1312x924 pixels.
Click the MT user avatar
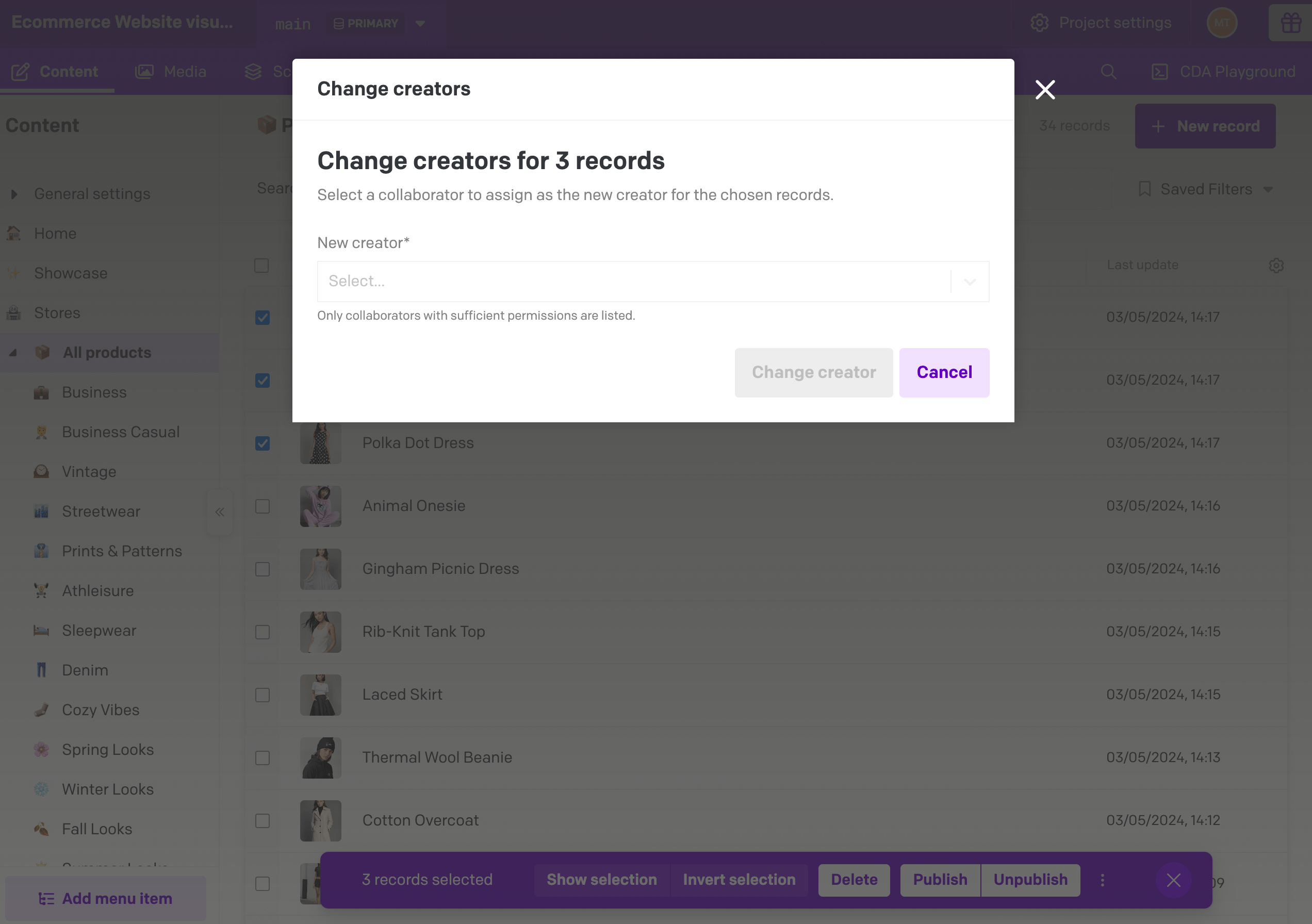(1222, 23)
